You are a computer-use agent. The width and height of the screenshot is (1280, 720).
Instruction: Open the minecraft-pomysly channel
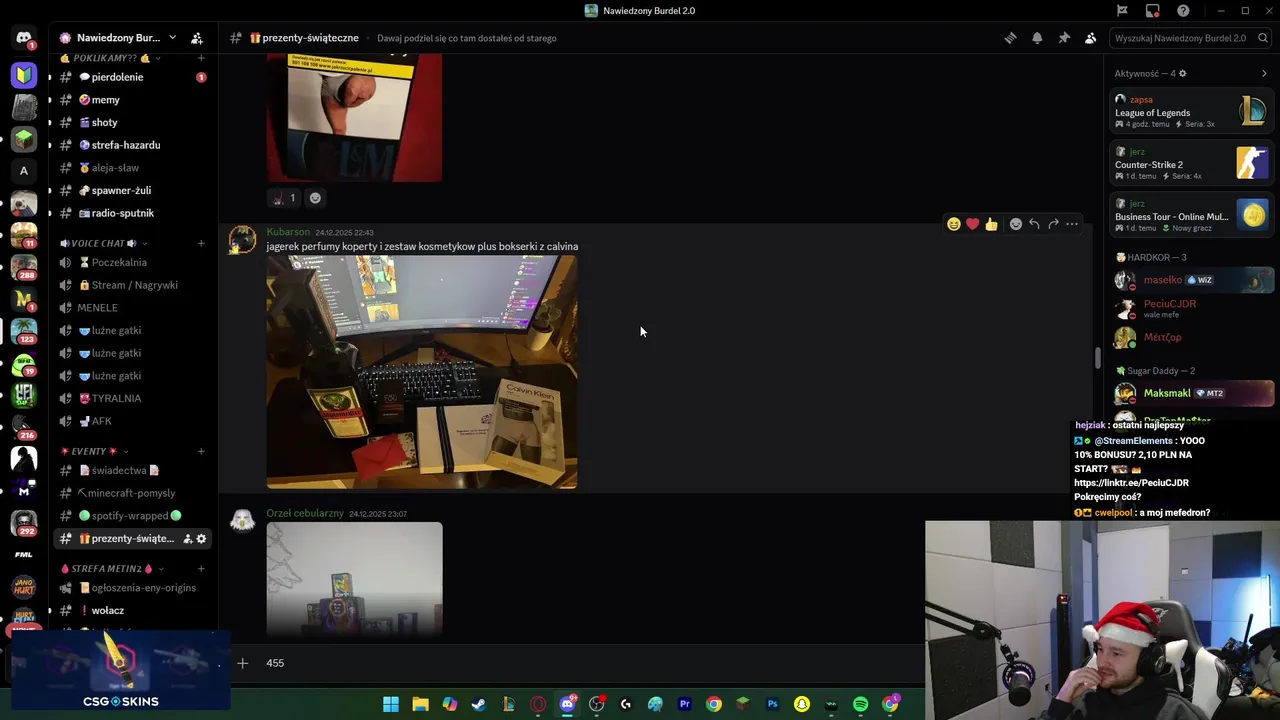point(132,493)
